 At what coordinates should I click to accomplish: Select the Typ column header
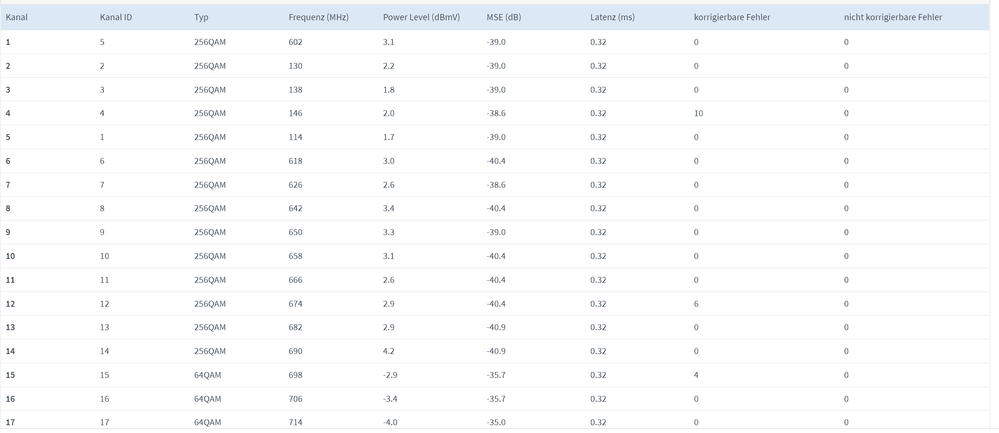202,18
